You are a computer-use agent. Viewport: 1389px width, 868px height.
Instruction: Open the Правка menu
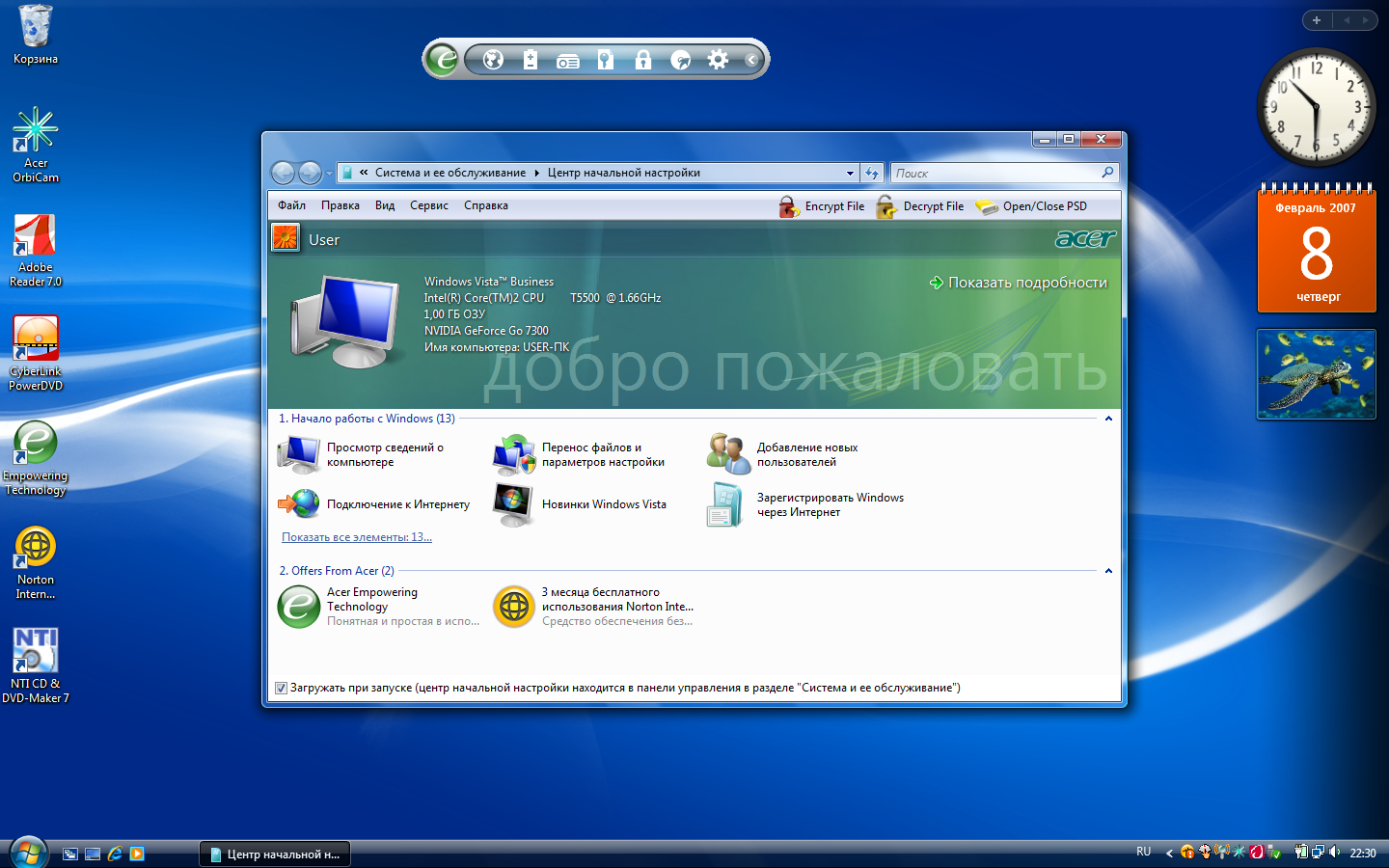coord(340,205)
